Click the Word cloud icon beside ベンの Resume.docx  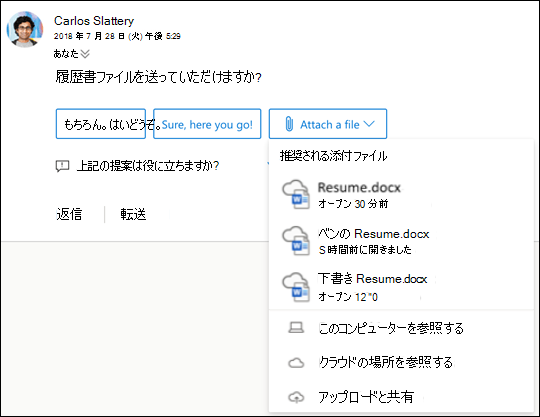pyautogui.click(x=296, y=241)
